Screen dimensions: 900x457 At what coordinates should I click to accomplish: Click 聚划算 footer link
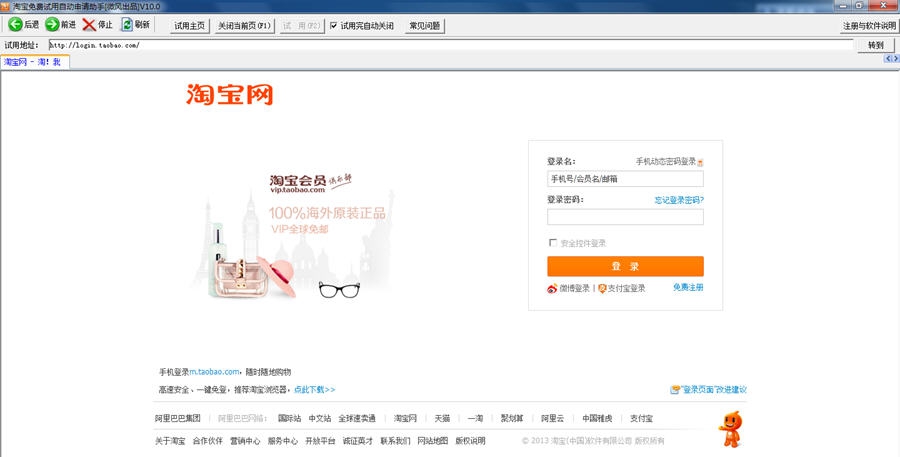[512, 418]
